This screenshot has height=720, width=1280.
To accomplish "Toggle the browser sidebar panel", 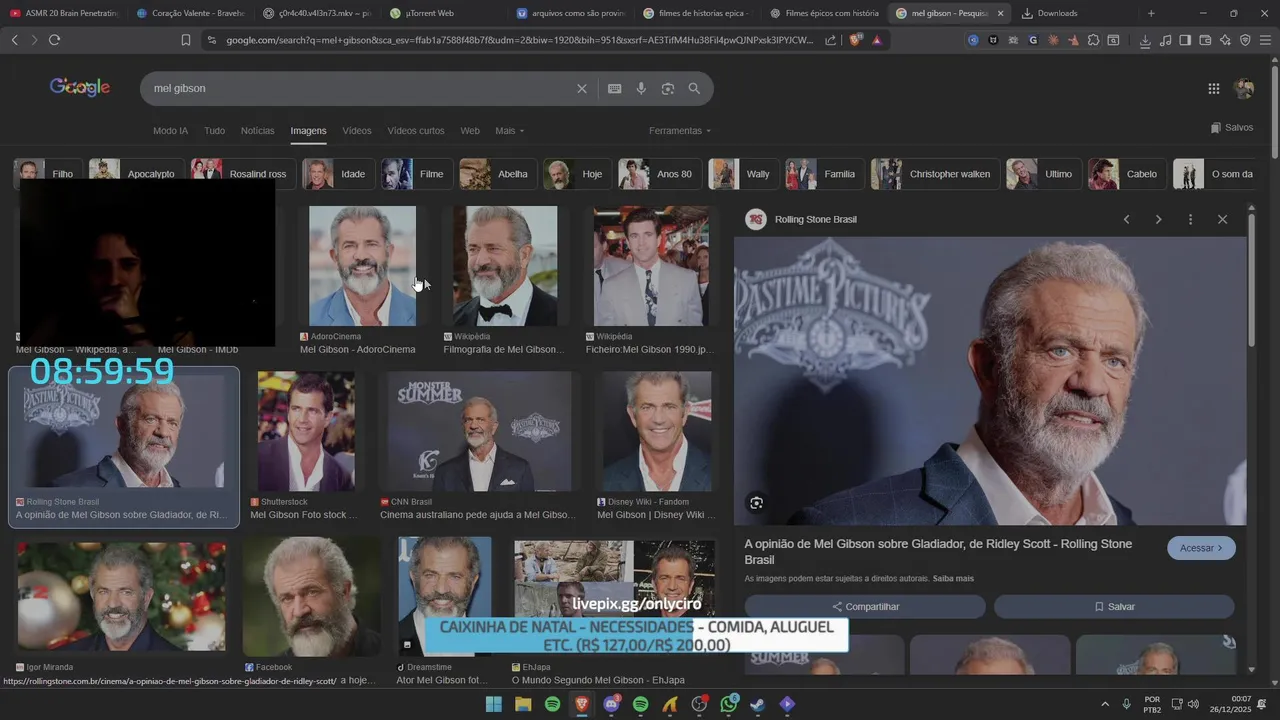I will click(1185, 40).
